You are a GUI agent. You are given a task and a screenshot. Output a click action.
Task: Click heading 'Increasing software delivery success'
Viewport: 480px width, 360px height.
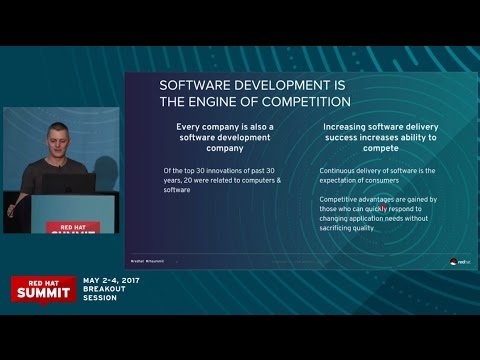click(381, 132)
